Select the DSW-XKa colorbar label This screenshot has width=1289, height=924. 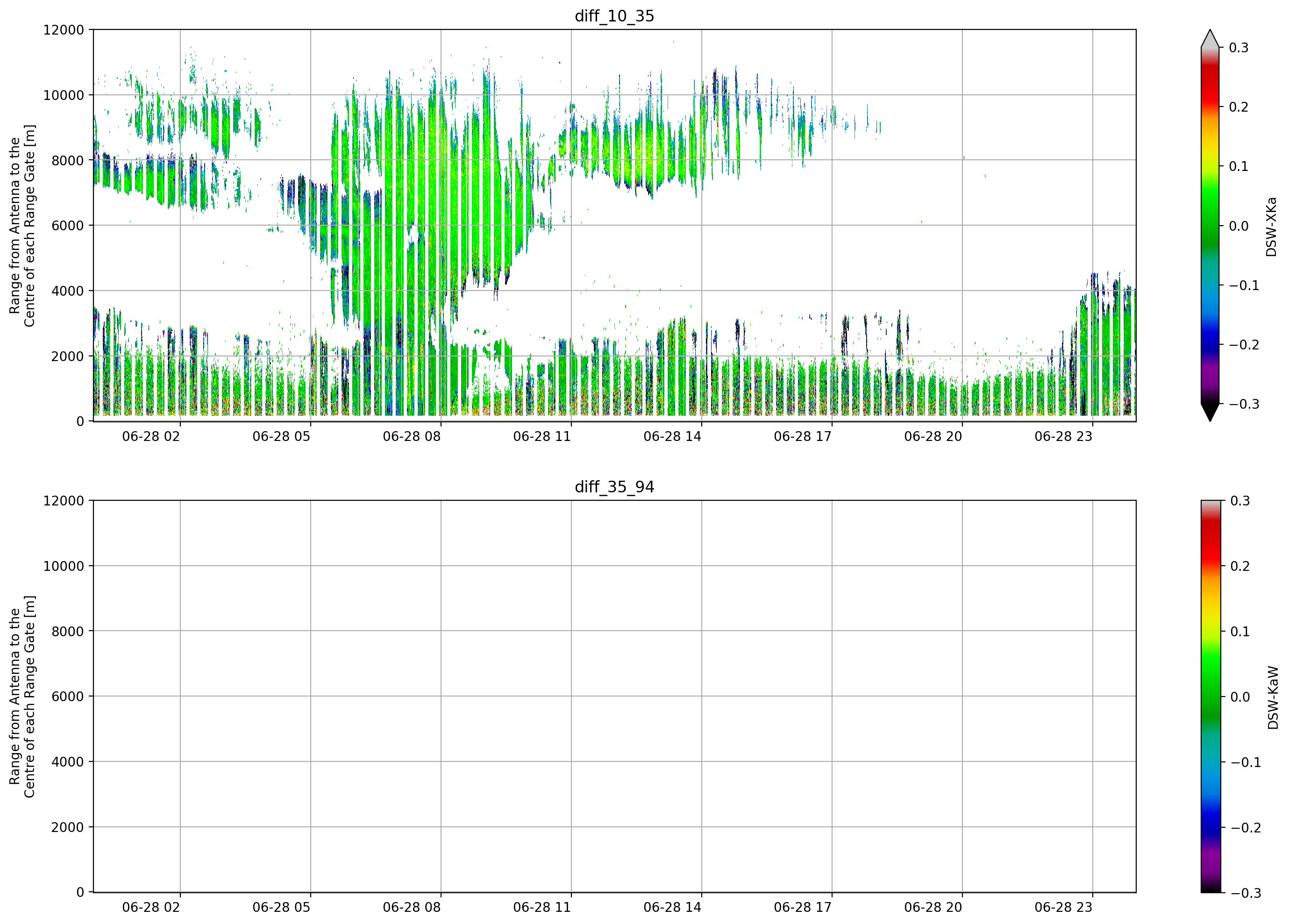tap(1271, 227)
